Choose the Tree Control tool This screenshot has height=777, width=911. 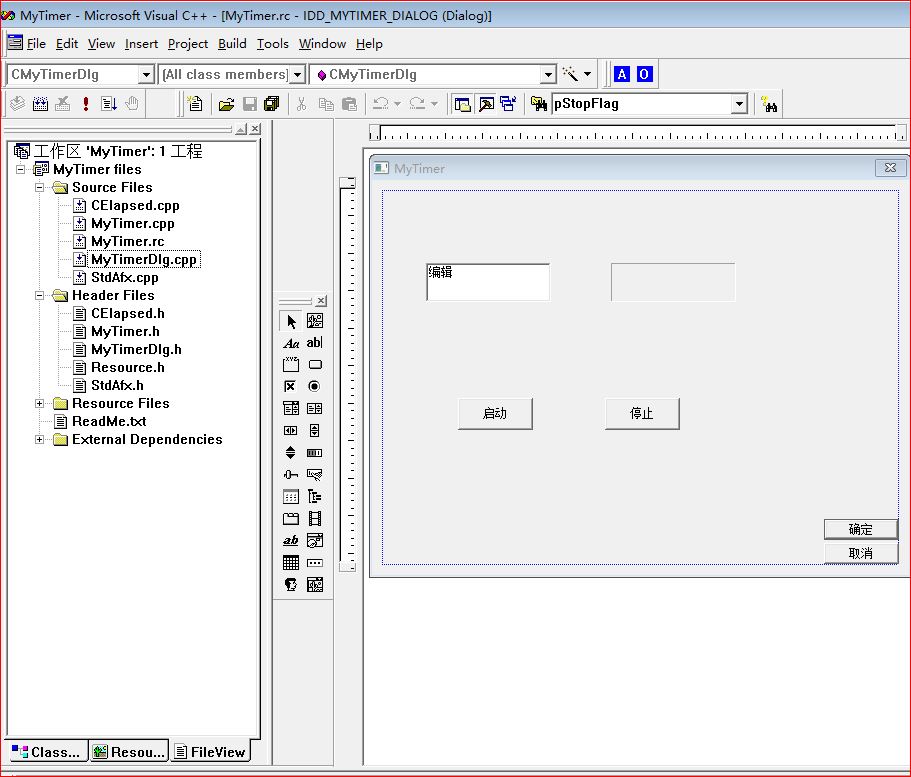point(315,497)
